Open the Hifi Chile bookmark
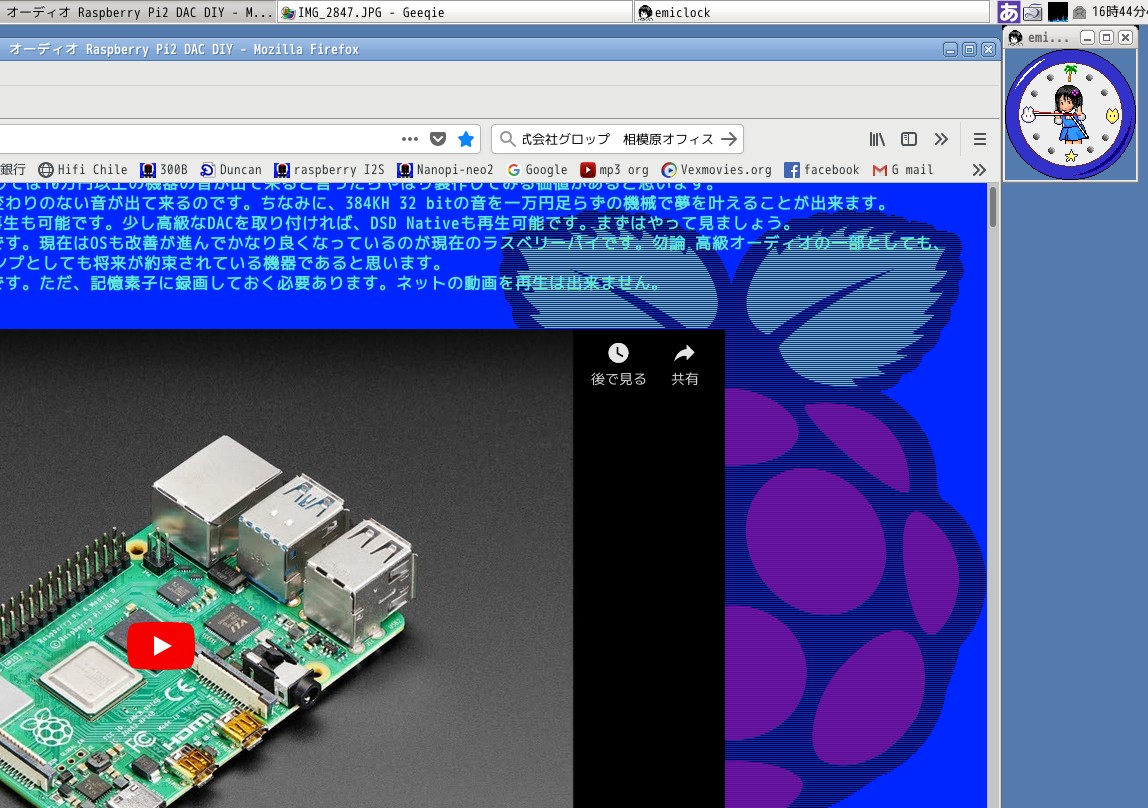Image resolution: width=1148 pixels, height=808 pixels. pyautogui.click(x=84, y=170)
